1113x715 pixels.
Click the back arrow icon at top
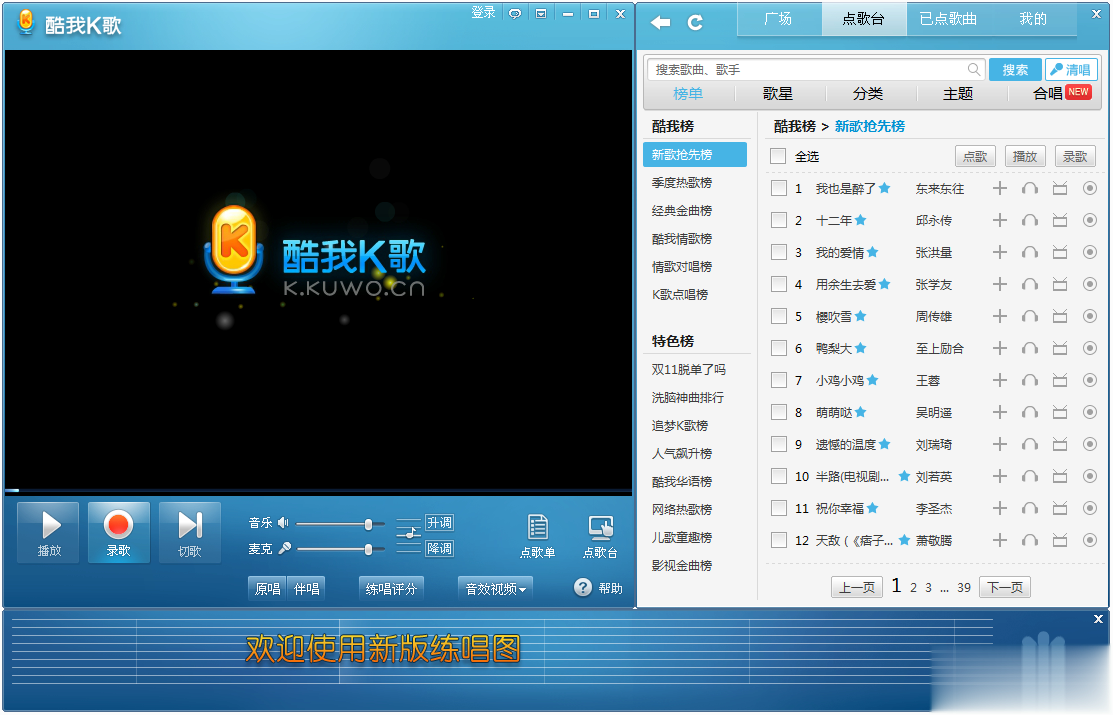click(661, 19)
